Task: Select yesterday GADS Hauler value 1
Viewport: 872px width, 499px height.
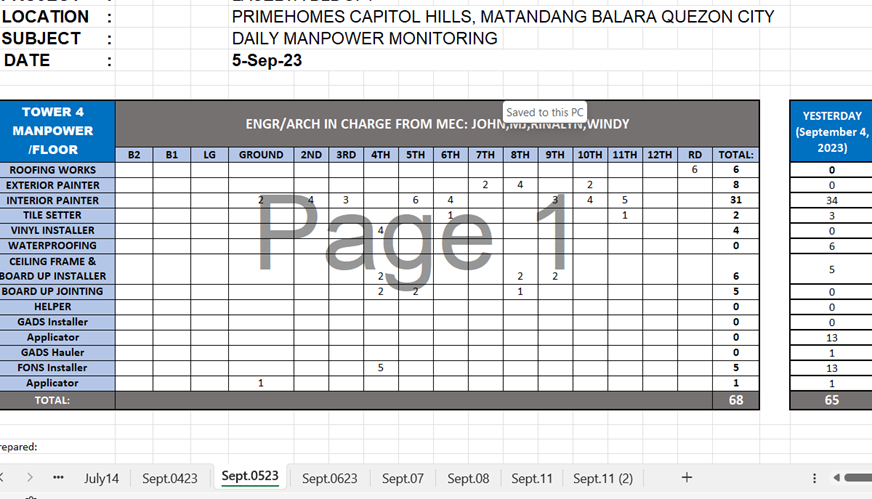Action: pyautogui.click(x=832, y=353)
